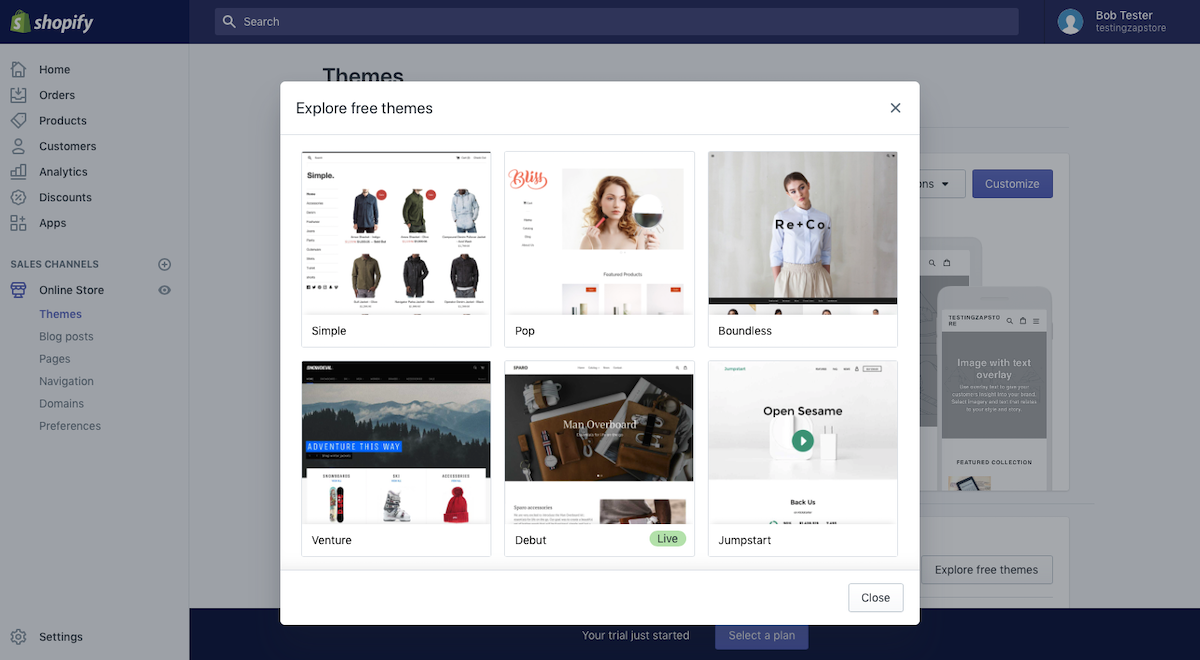This screenshot has height=660, width=1200.
Task: Click the Settings gear icon
Action: (x=19, y=637)
